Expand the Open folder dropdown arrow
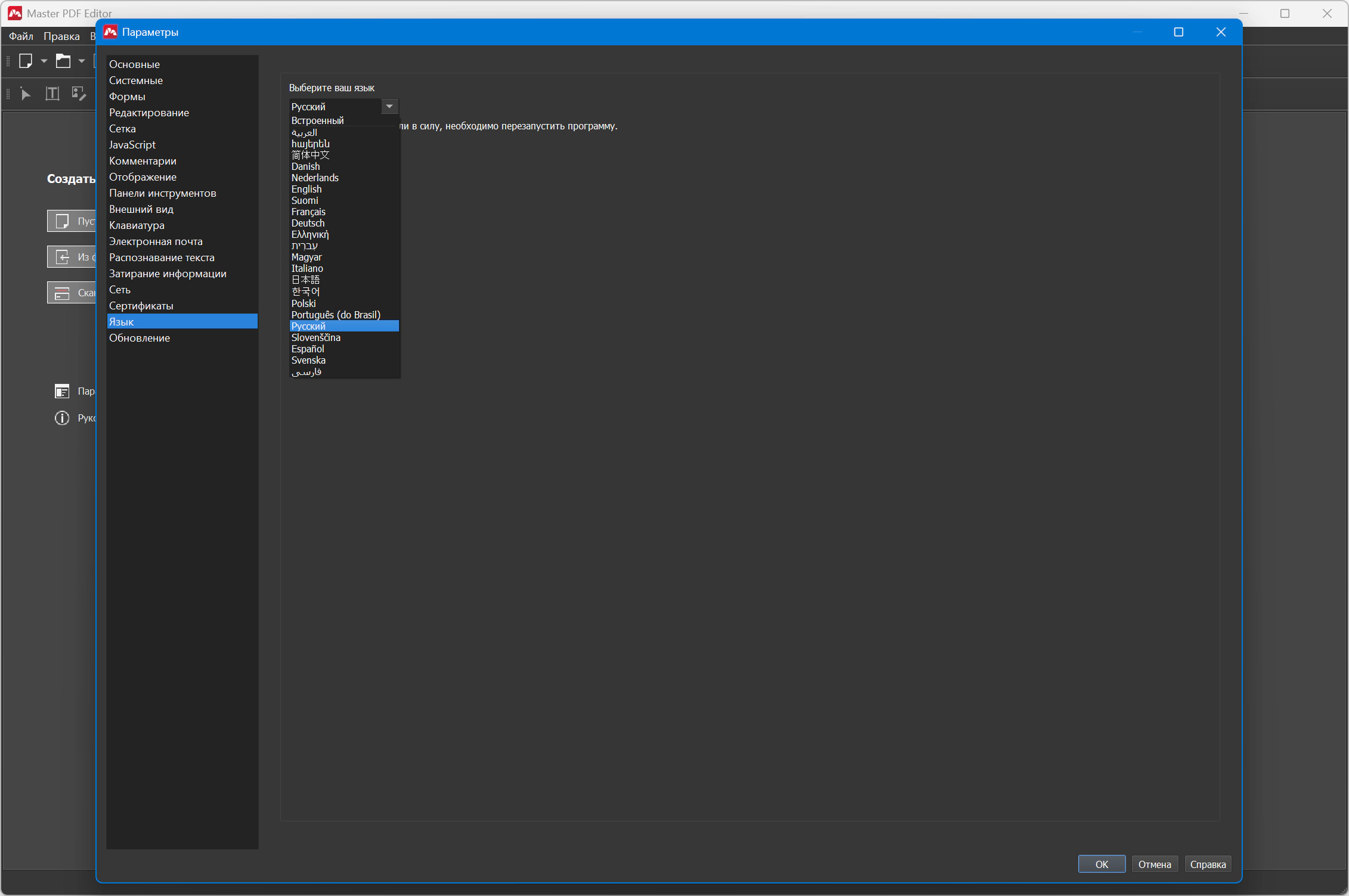 click(82, 61)
